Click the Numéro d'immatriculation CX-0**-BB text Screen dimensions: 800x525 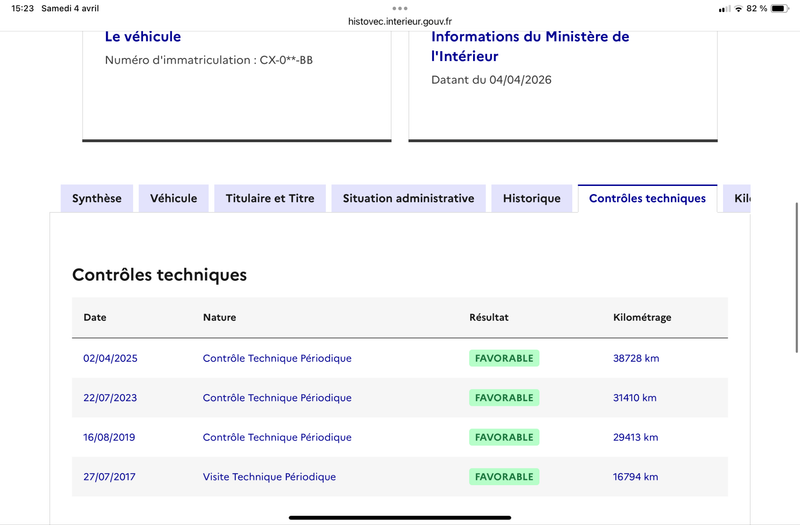(x=209, y=60)
